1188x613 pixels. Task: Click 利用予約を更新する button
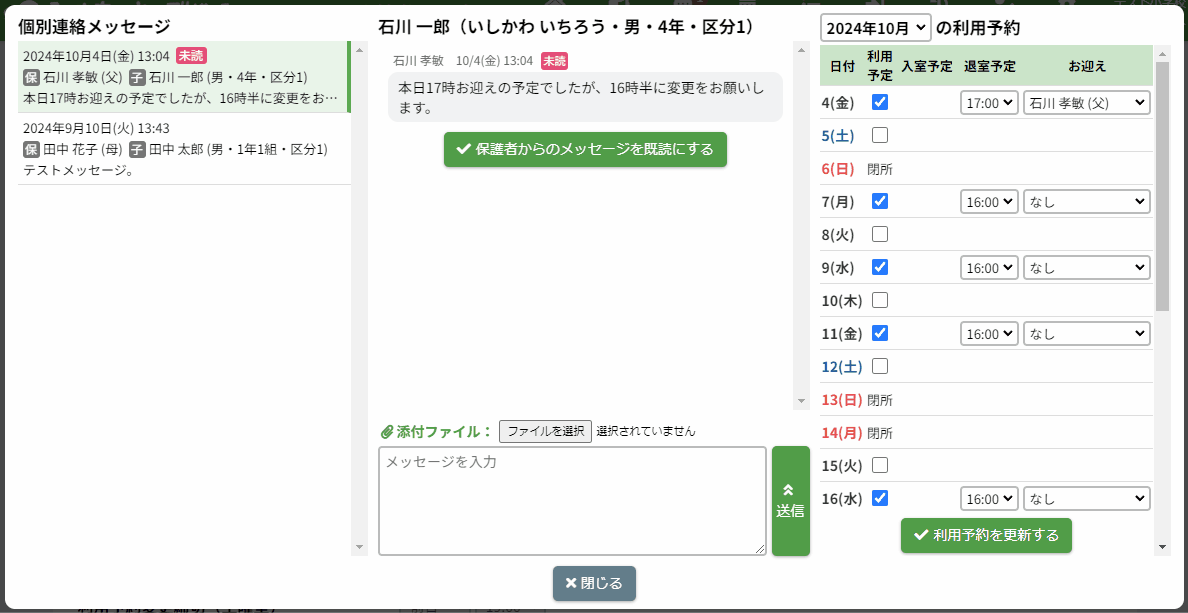point(986,535)
